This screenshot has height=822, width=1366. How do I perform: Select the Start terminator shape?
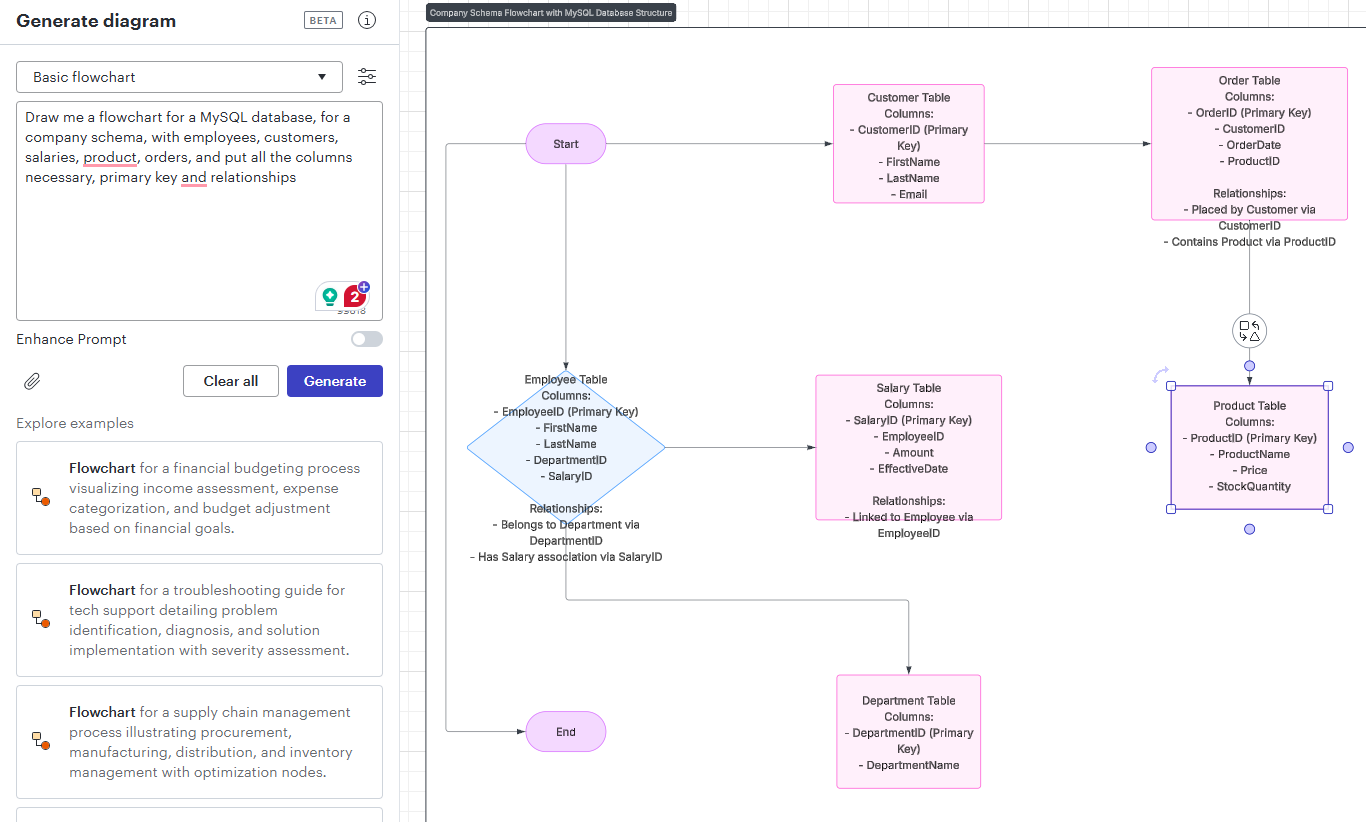pyautogui.click(x=566, y=144)
